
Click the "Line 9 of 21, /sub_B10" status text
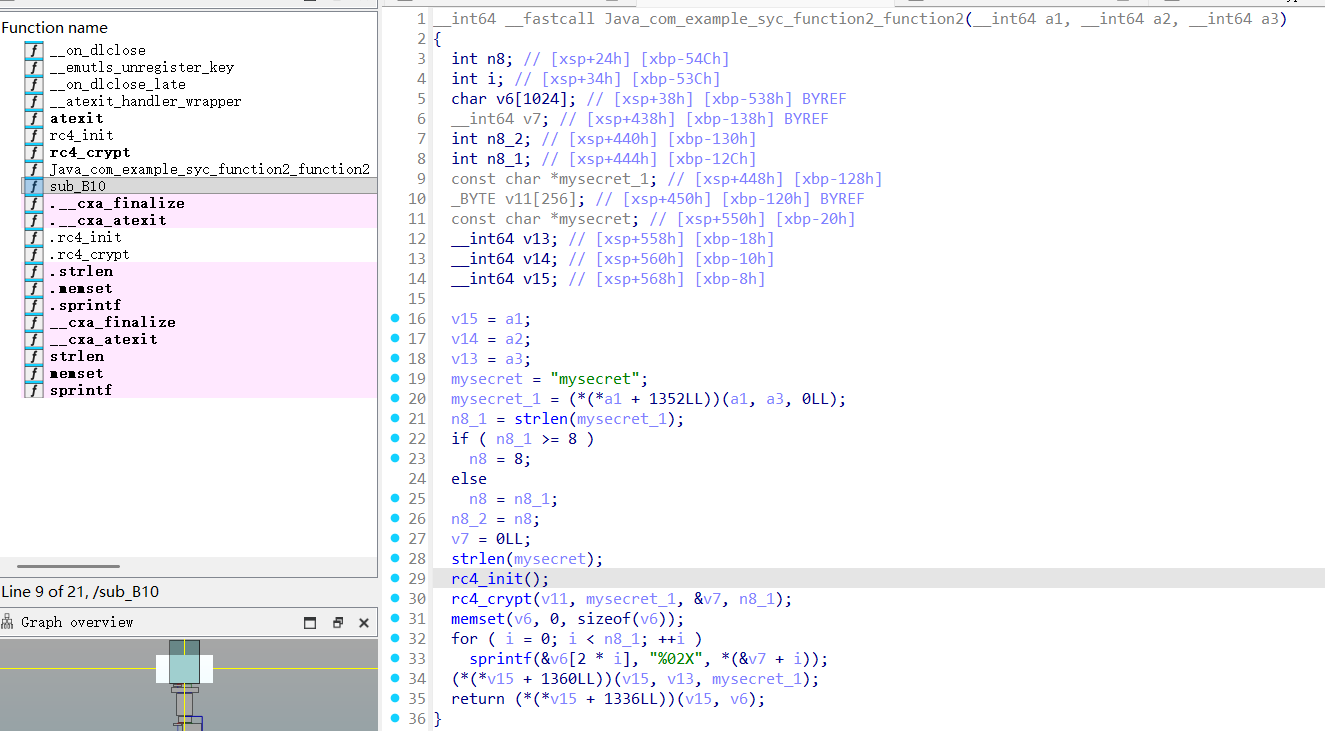pos(80,592)
